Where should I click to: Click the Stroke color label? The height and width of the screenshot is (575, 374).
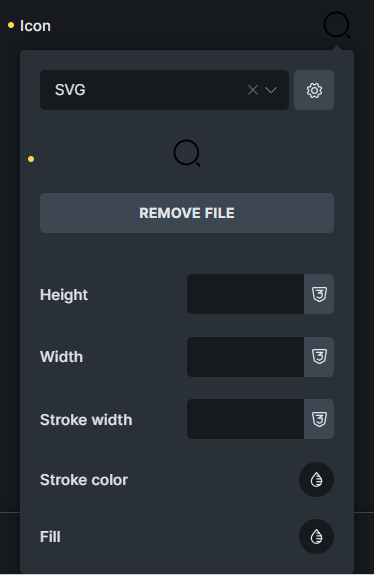[84, 480]
